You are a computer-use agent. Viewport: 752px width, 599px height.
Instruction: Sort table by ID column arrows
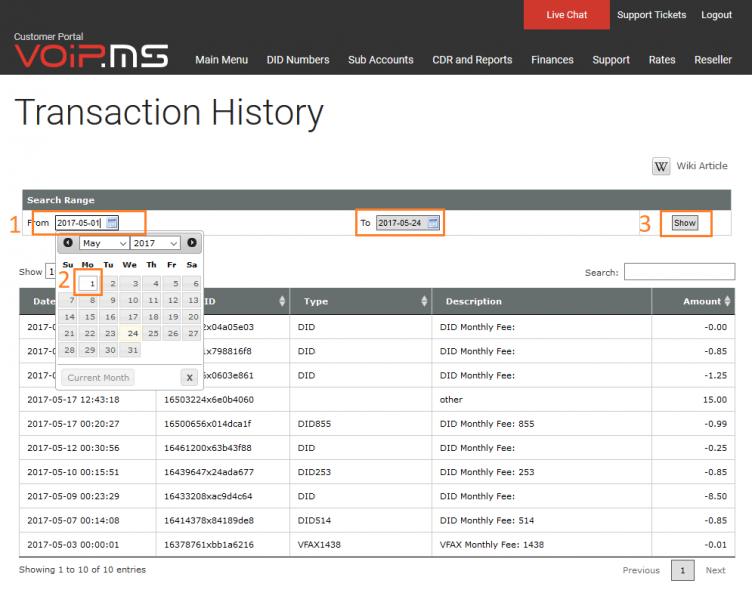282,301
